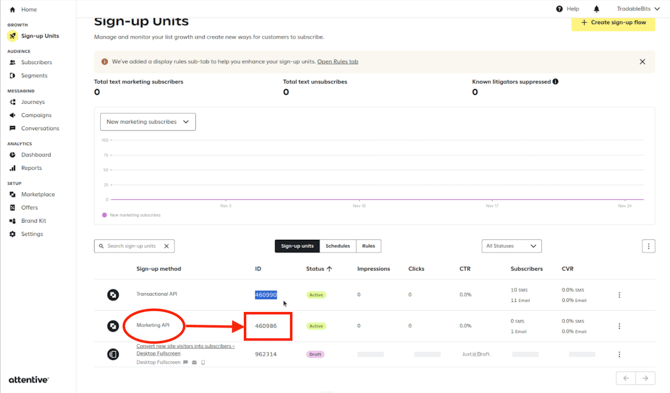Click the Draft status badge
The image size is (670, 393).
(315, 354)
